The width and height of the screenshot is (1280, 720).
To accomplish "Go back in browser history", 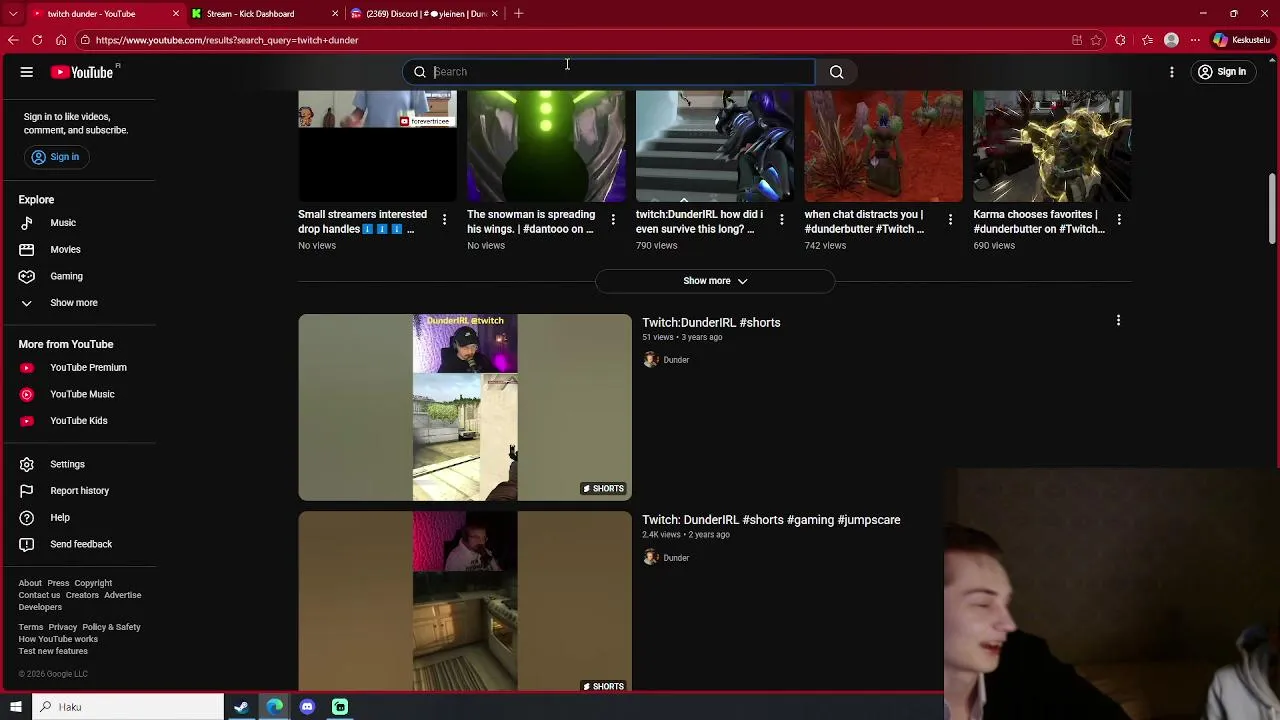I will coord(13,40).
